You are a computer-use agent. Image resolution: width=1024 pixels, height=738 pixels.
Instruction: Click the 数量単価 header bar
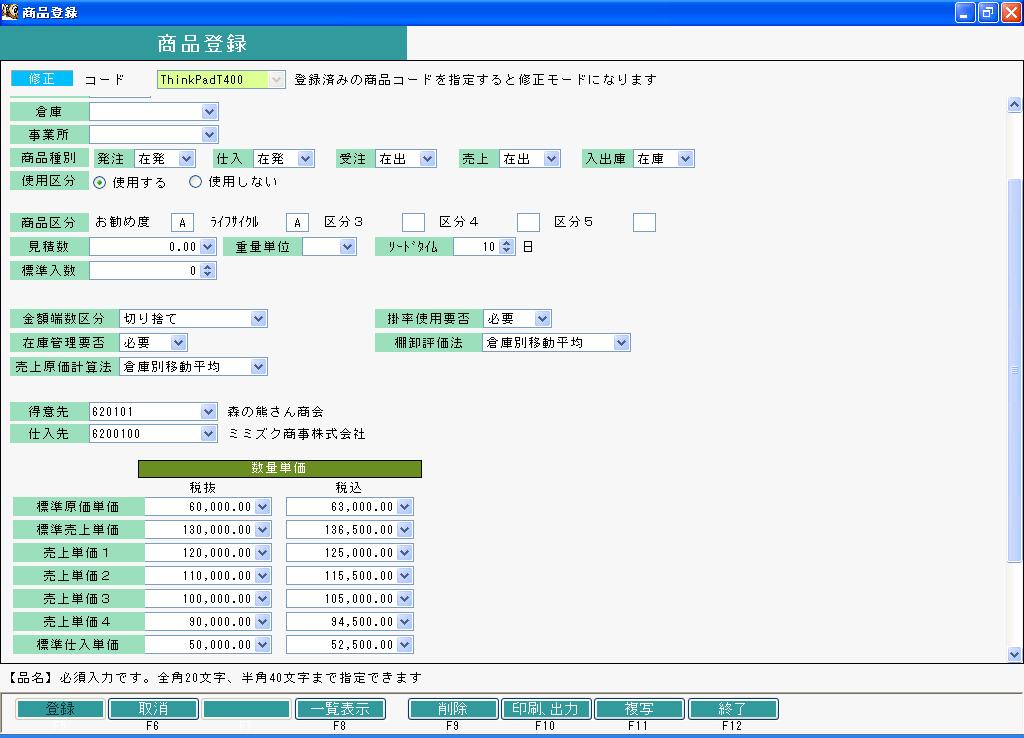280,468
